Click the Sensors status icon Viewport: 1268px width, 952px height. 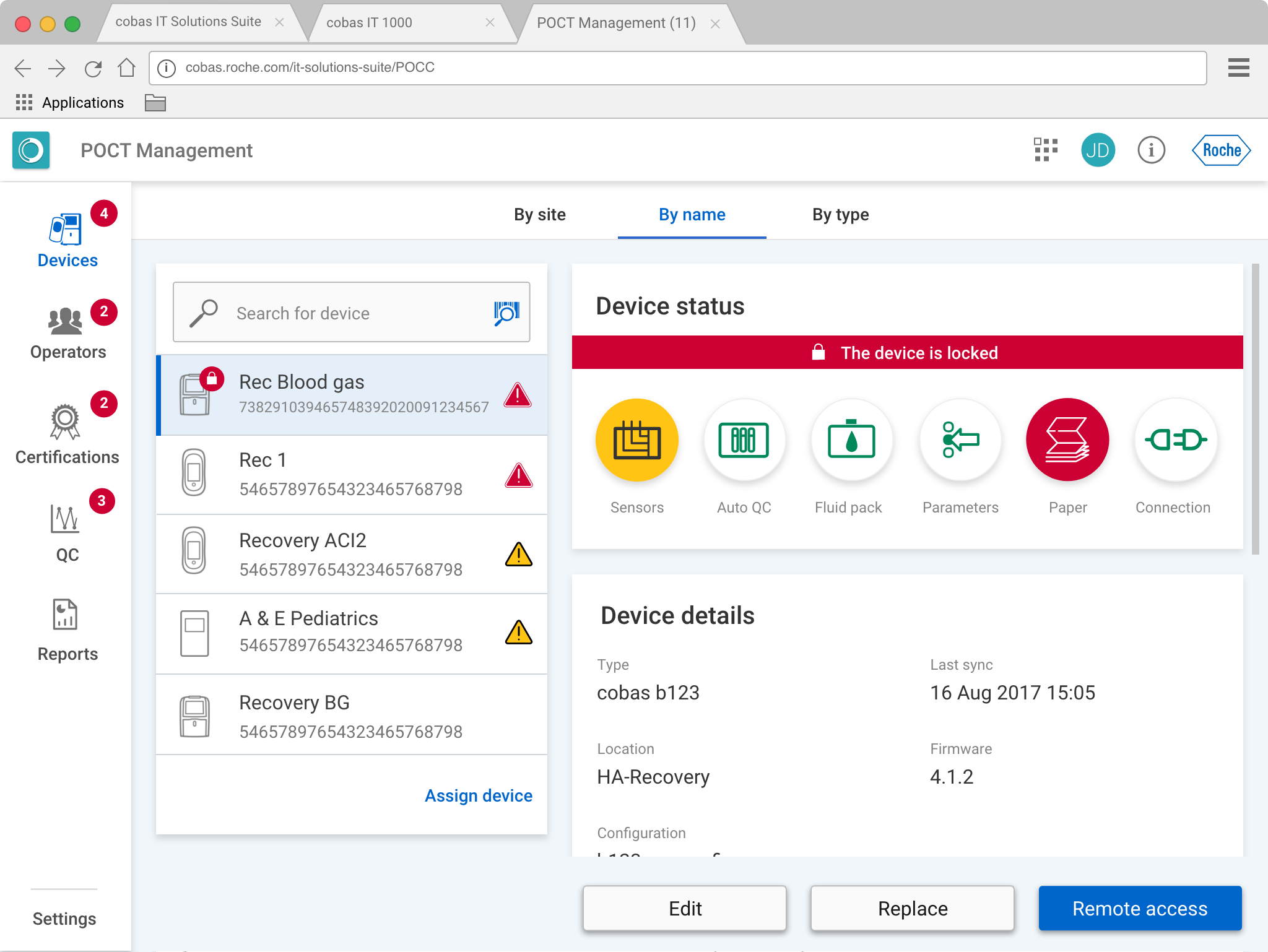[636, 440]
